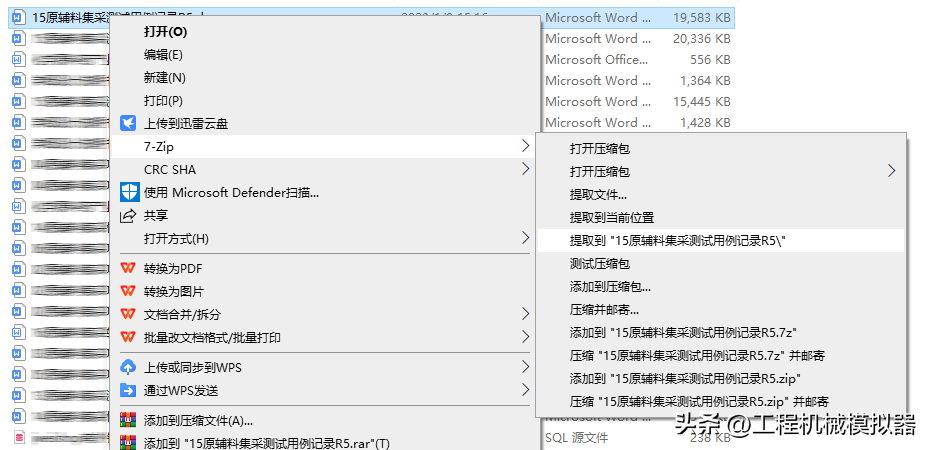The height and width of the screenshot is (450, 930).
Task: Click the Xunlei cloud upload icon
Action: [128, 123]
